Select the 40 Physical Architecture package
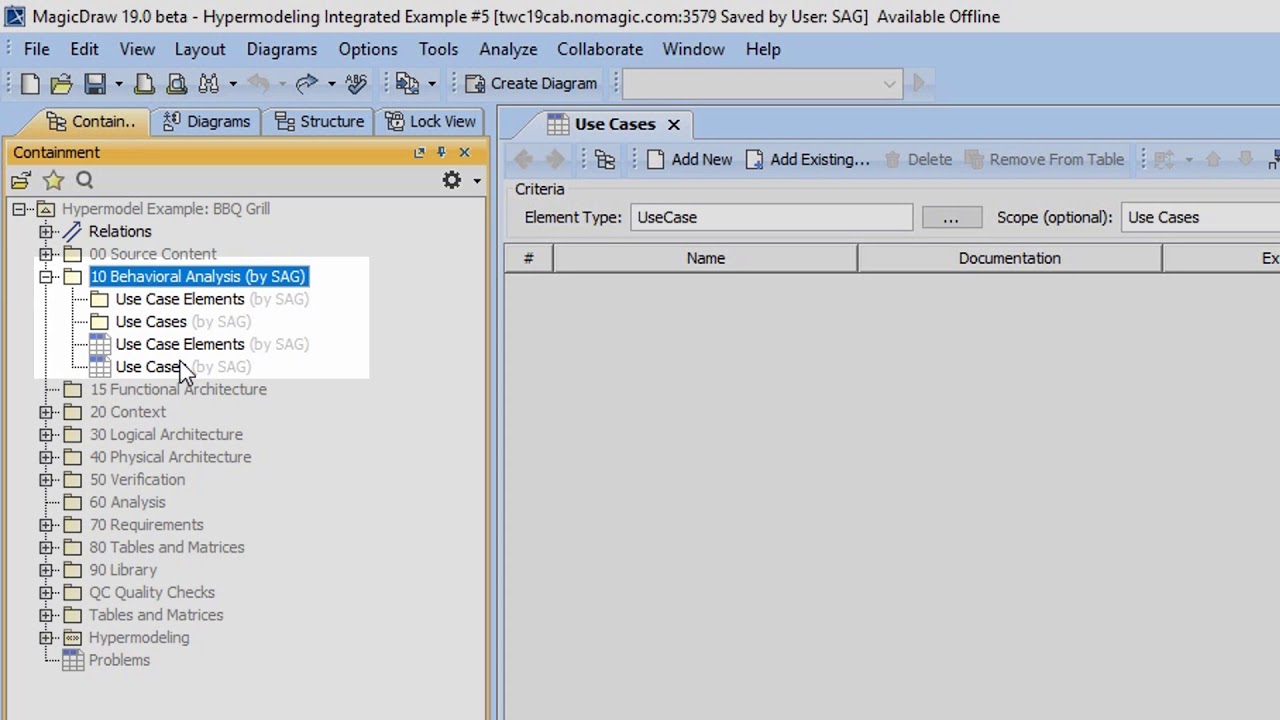 (170, 457)
